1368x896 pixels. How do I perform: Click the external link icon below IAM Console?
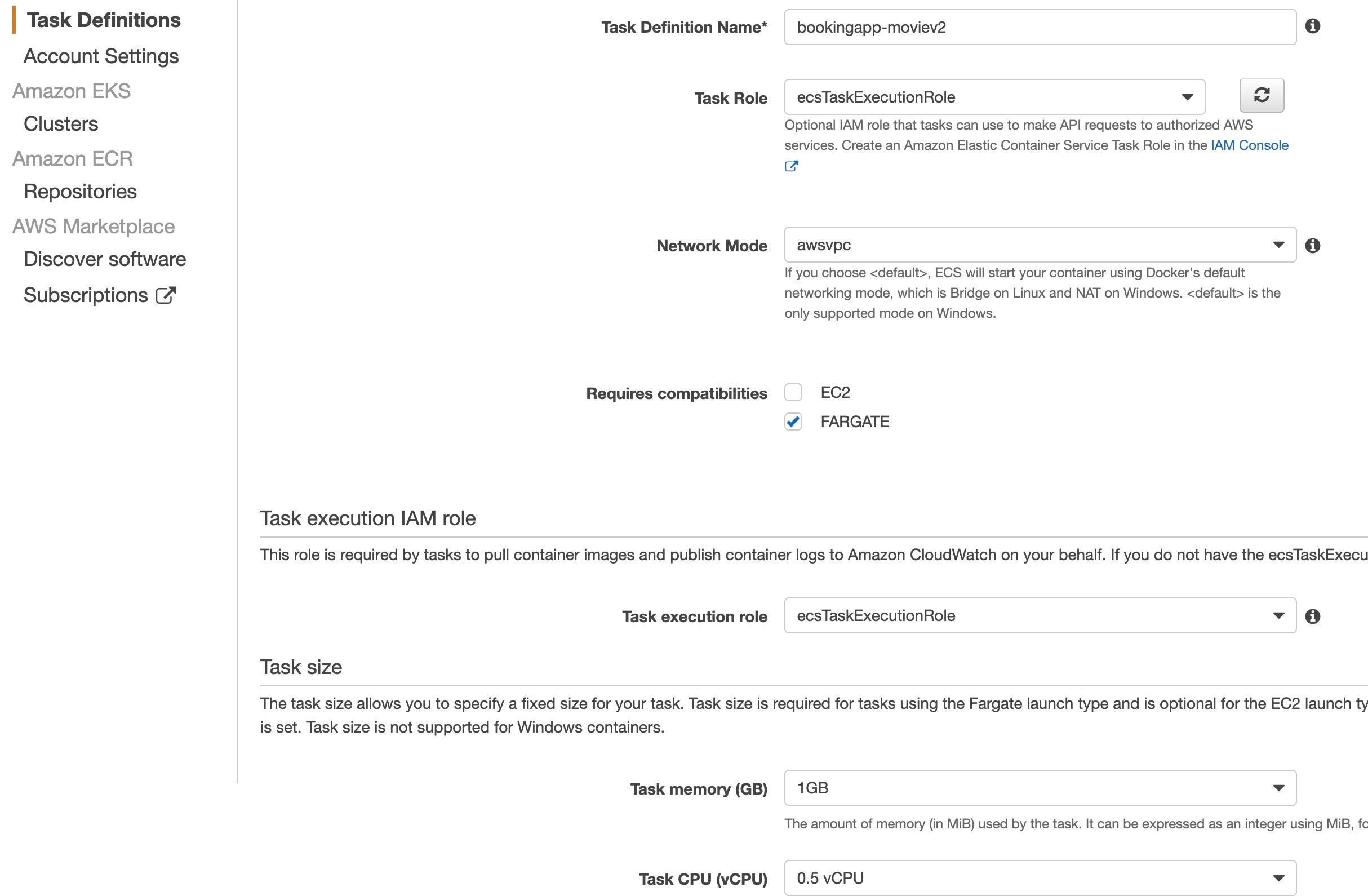(x=792, y=166)
